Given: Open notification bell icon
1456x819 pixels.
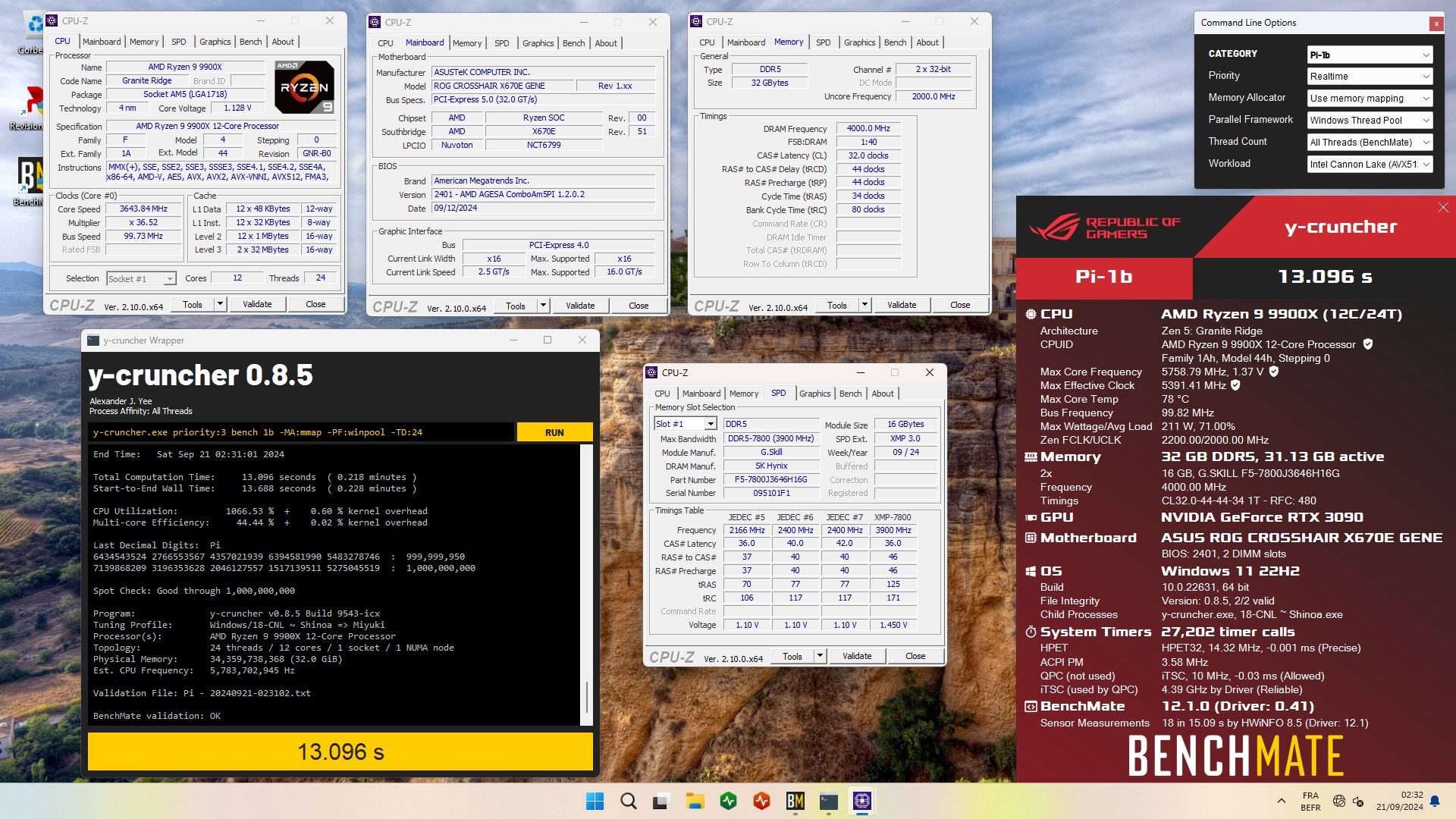Looking at the screenshot, I should (1434, 801).
